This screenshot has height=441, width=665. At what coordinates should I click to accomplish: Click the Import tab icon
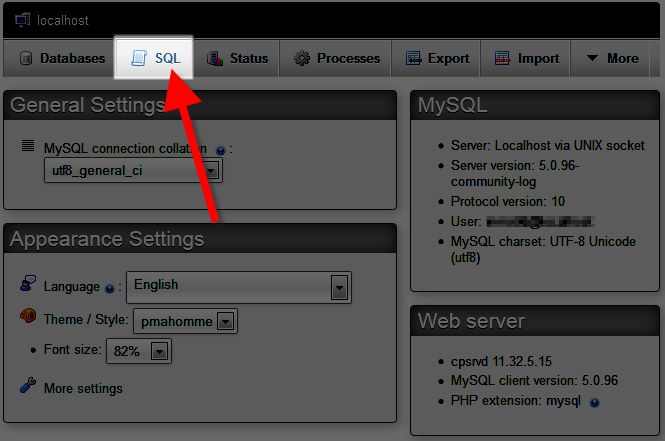502,59
